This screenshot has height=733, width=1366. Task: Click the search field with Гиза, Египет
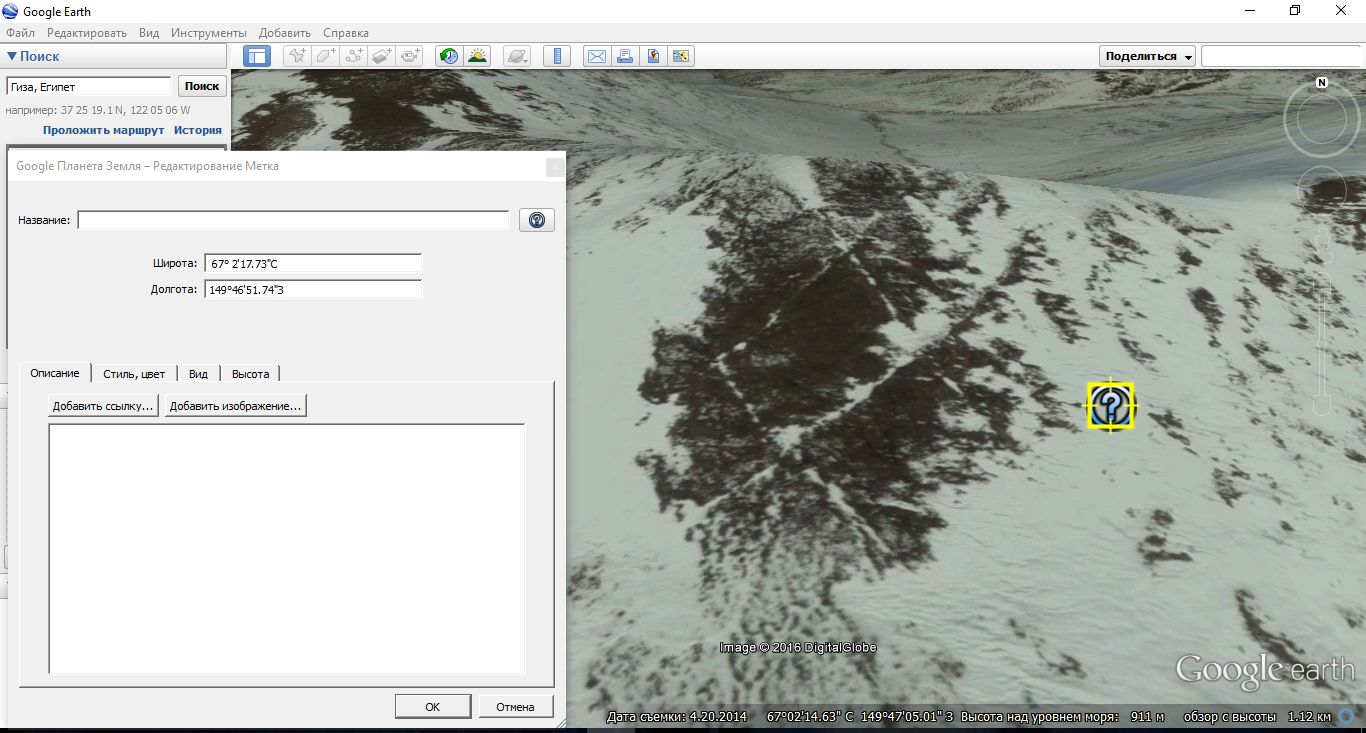click(x=89, y=87)
